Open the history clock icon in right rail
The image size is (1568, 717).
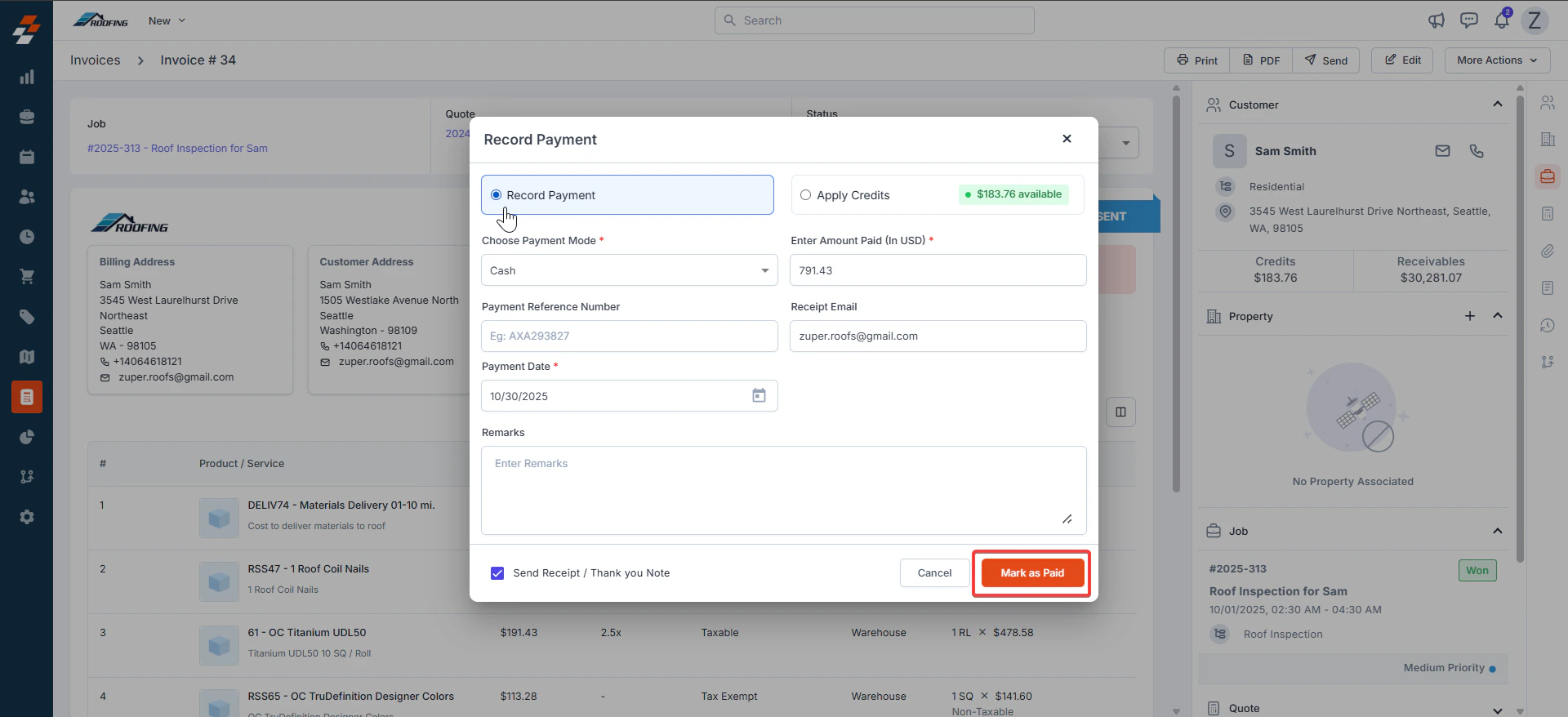(1548, 325)
